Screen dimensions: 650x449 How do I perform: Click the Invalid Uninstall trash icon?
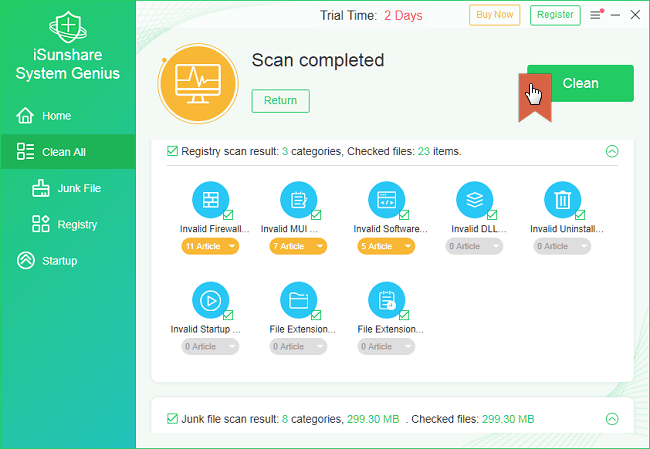(562, 199)
